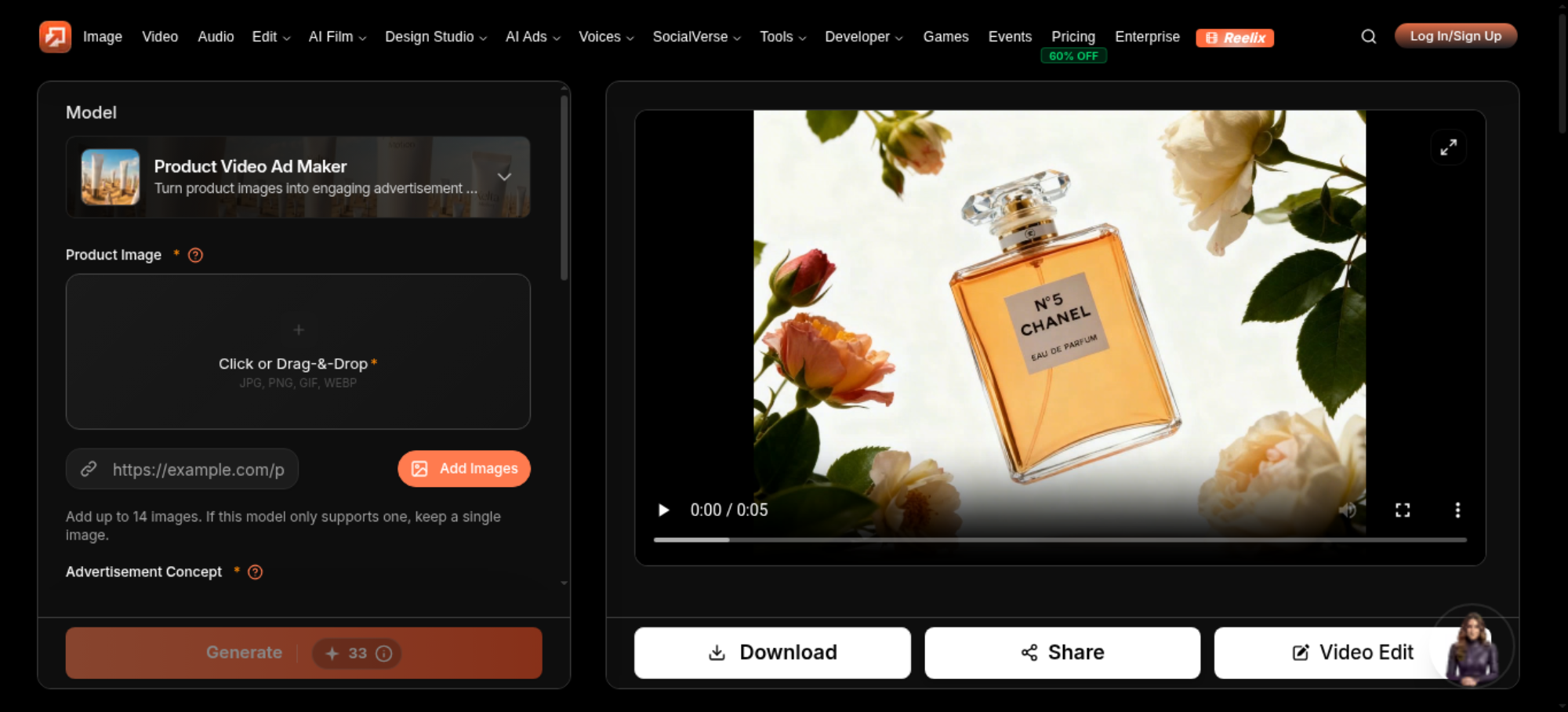Open the video player three-dot menu
The height and width of the screenshot is (712, 1568).
click(x=1457, y=510)
